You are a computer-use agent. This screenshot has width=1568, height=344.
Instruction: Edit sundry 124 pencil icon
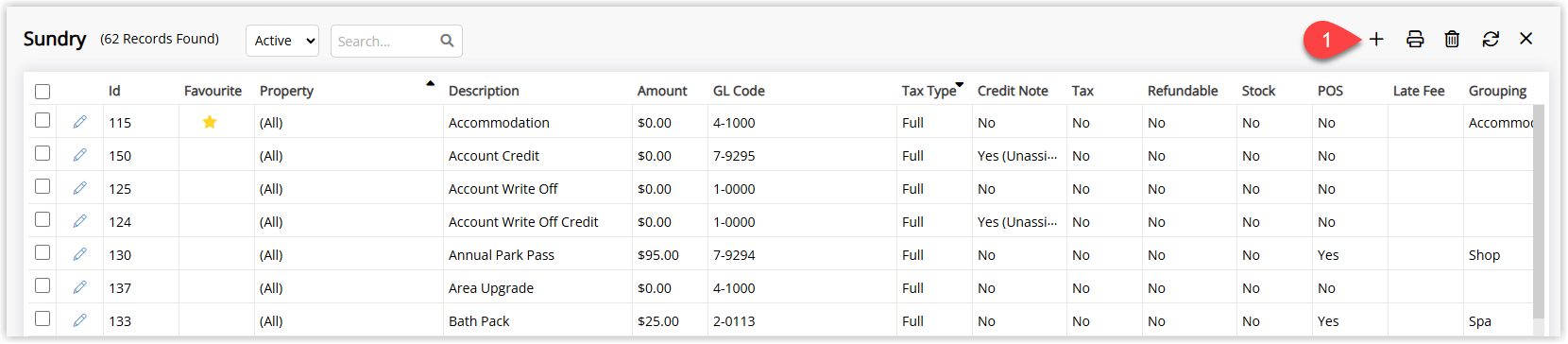coord(79,221)
